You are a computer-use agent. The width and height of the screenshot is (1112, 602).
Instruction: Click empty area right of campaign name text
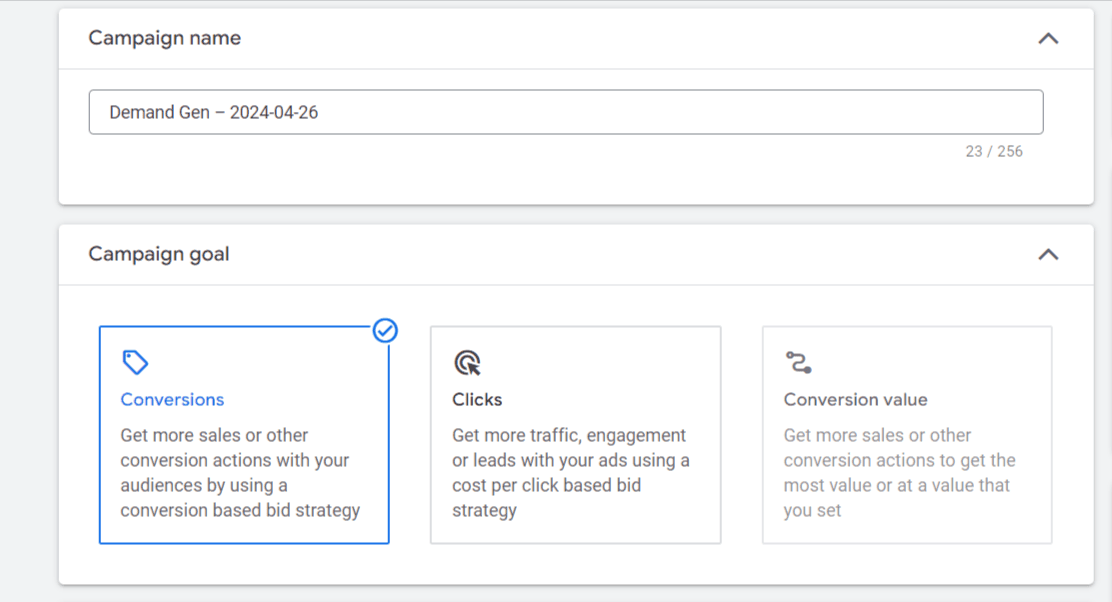[x=700, y=112]
